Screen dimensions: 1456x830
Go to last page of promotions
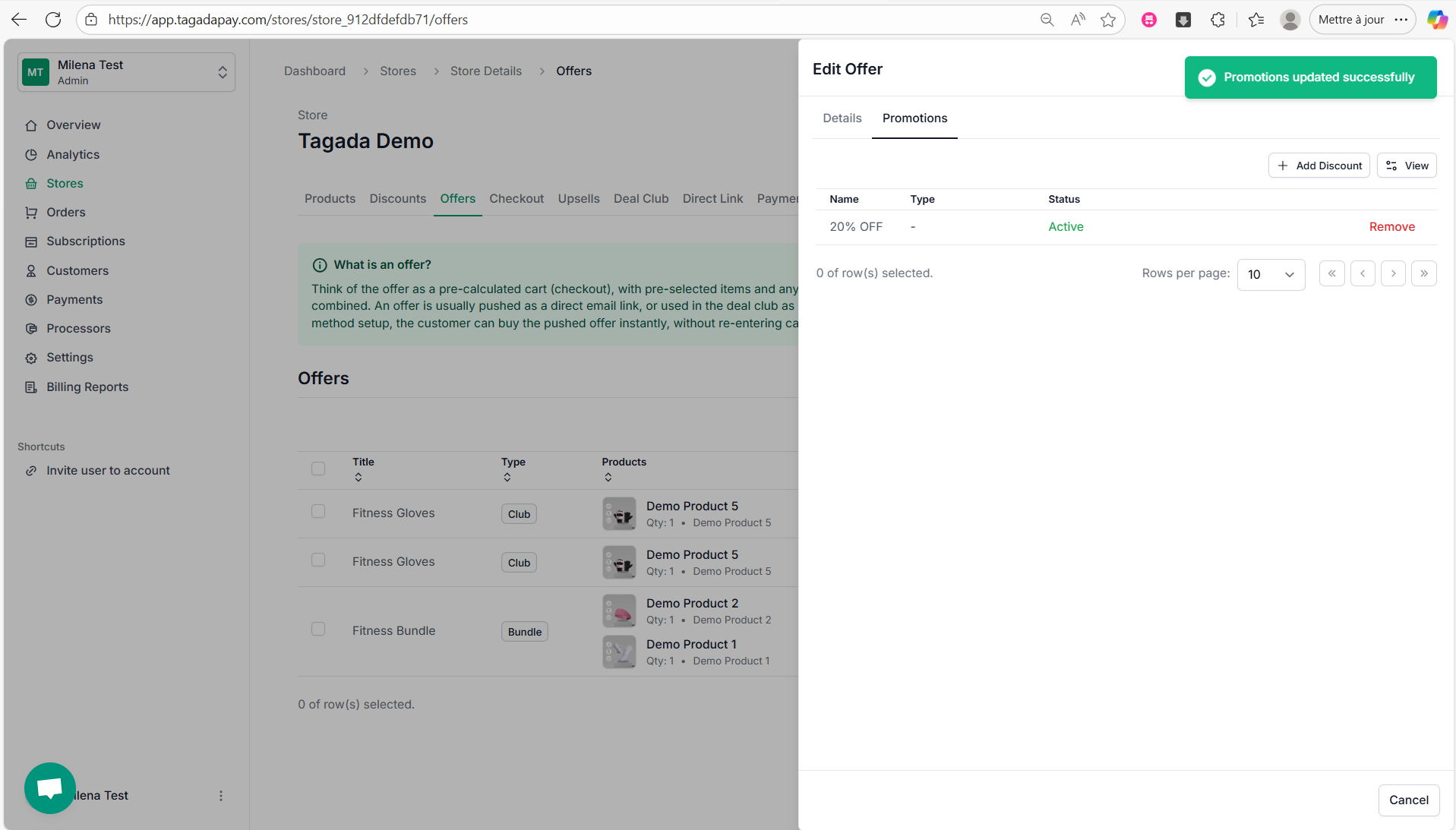(x=1423, y=273)
